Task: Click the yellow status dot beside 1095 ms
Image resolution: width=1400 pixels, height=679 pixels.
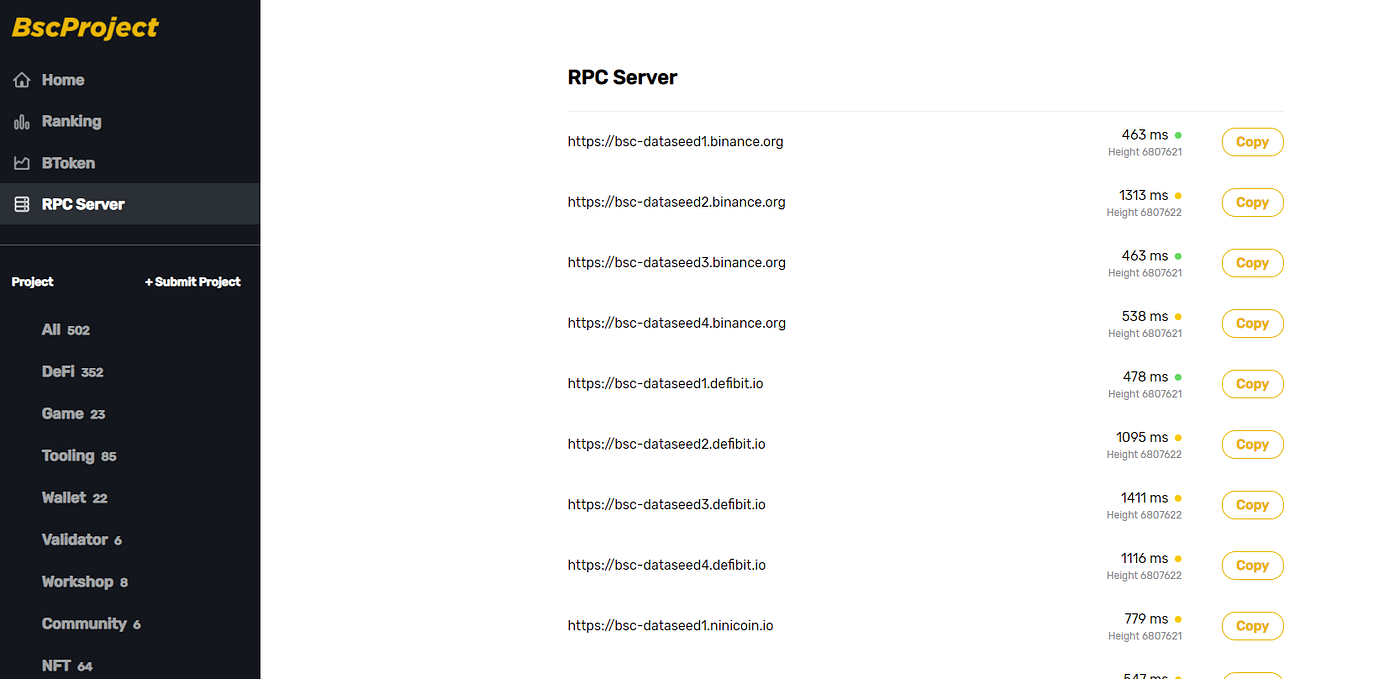Action: pyautogui.click(x=1178, y=438)
